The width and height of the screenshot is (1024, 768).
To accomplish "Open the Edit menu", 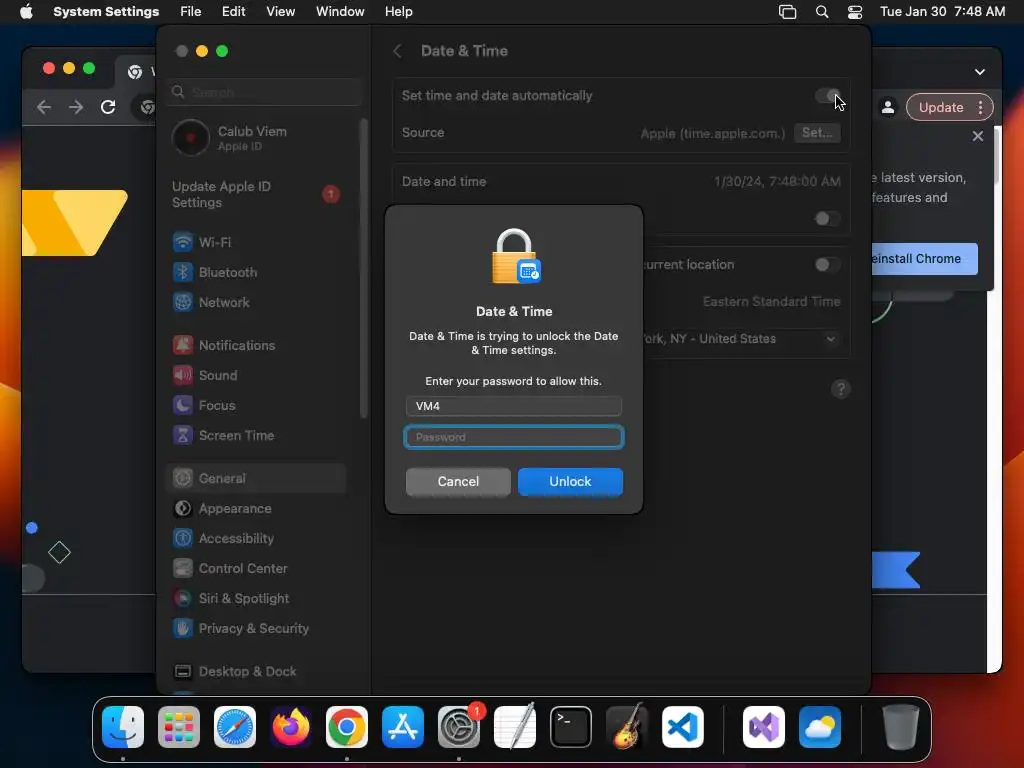I will [234, 12].
